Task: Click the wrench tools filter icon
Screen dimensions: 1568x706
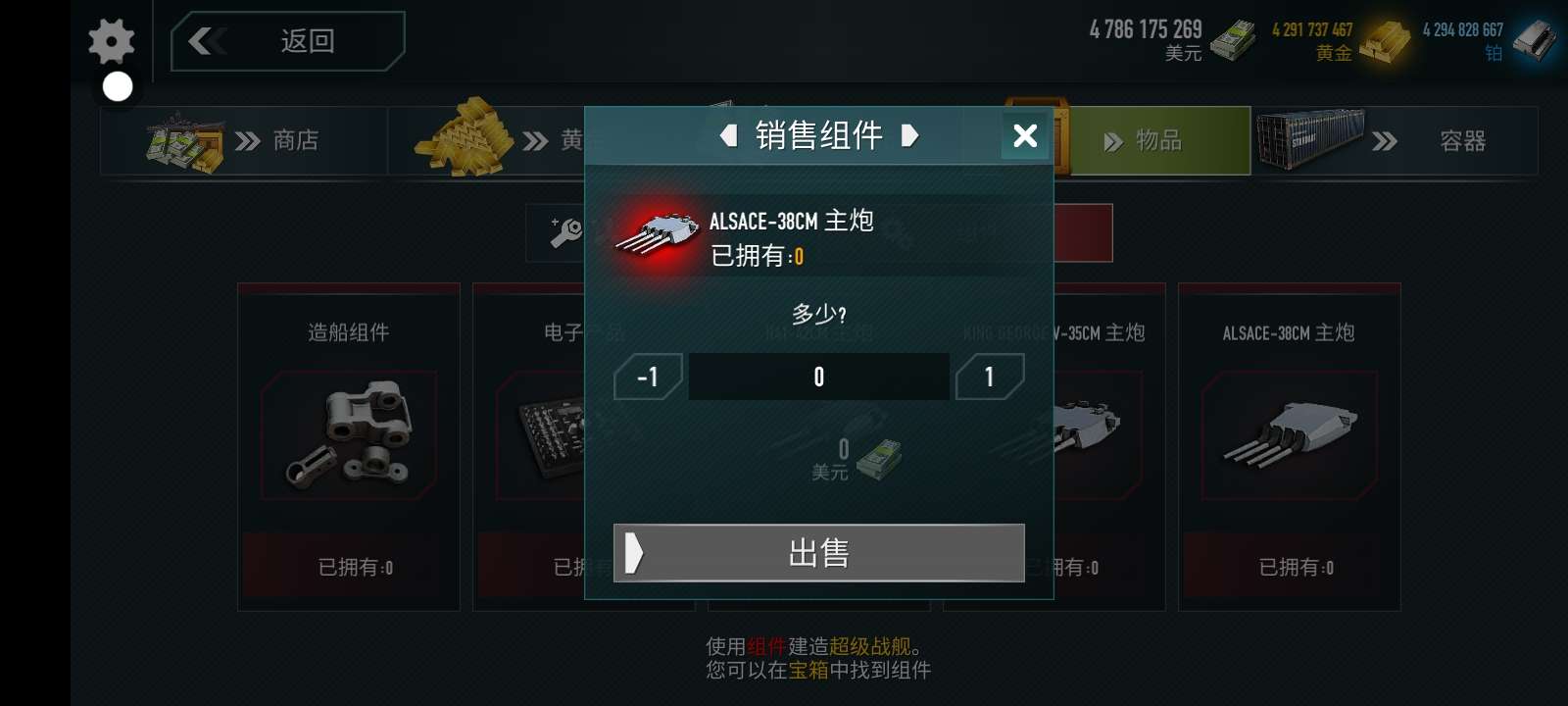Action: (x=565, y=232)
